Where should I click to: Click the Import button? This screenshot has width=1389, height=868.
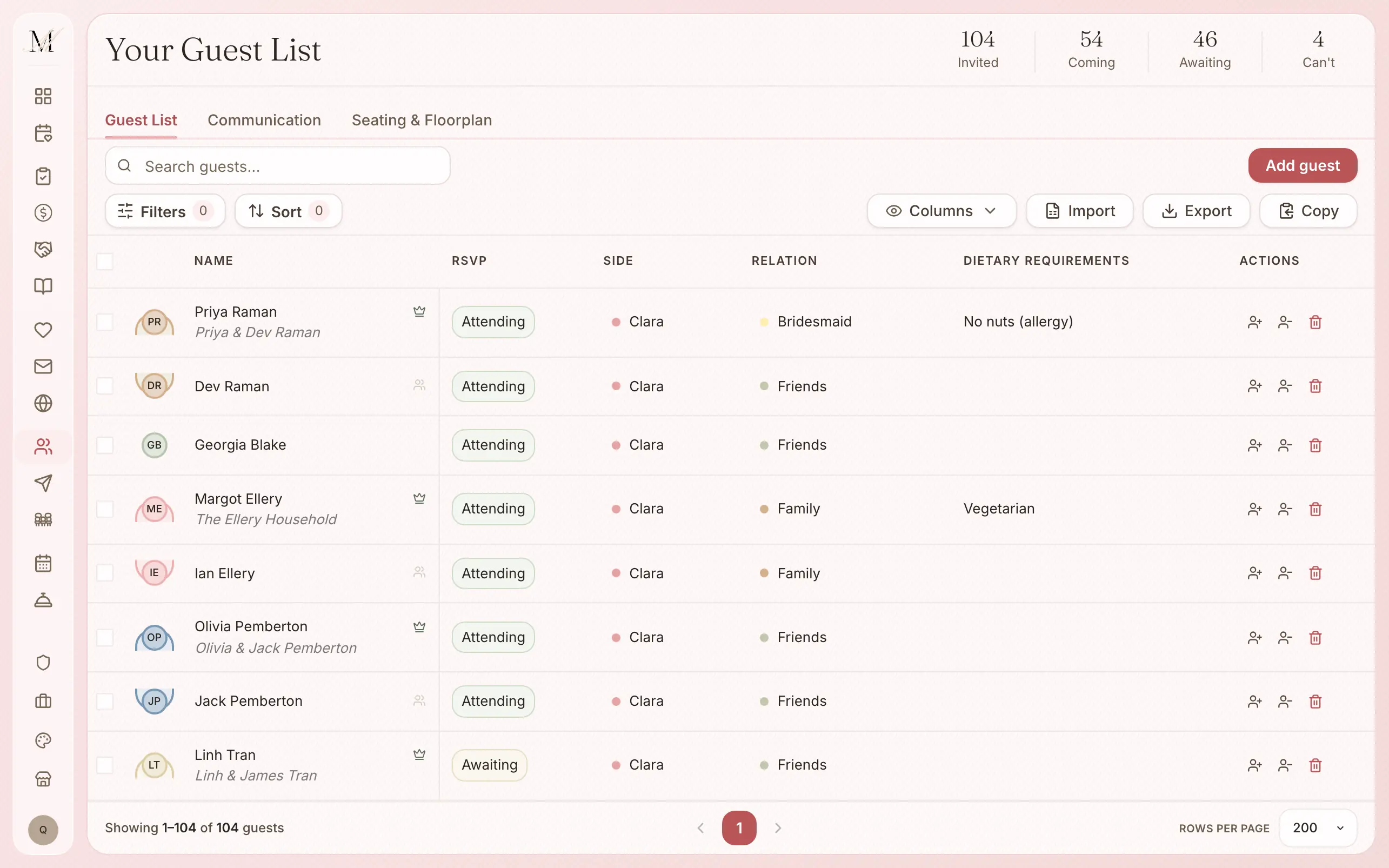pyautogui.click(x=1079, y=211)
